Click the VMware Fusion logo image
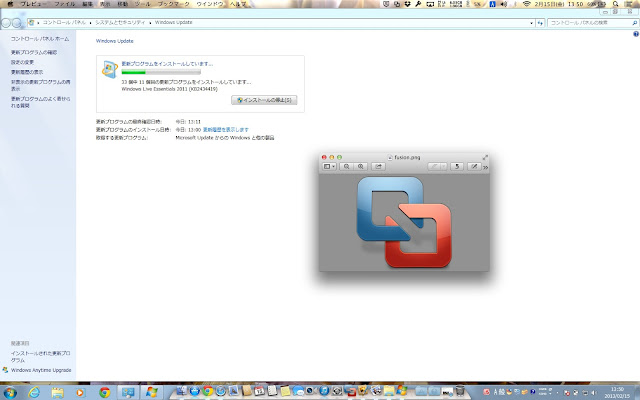This screenshot has width=640, height=400. click(x=404, y=222)
